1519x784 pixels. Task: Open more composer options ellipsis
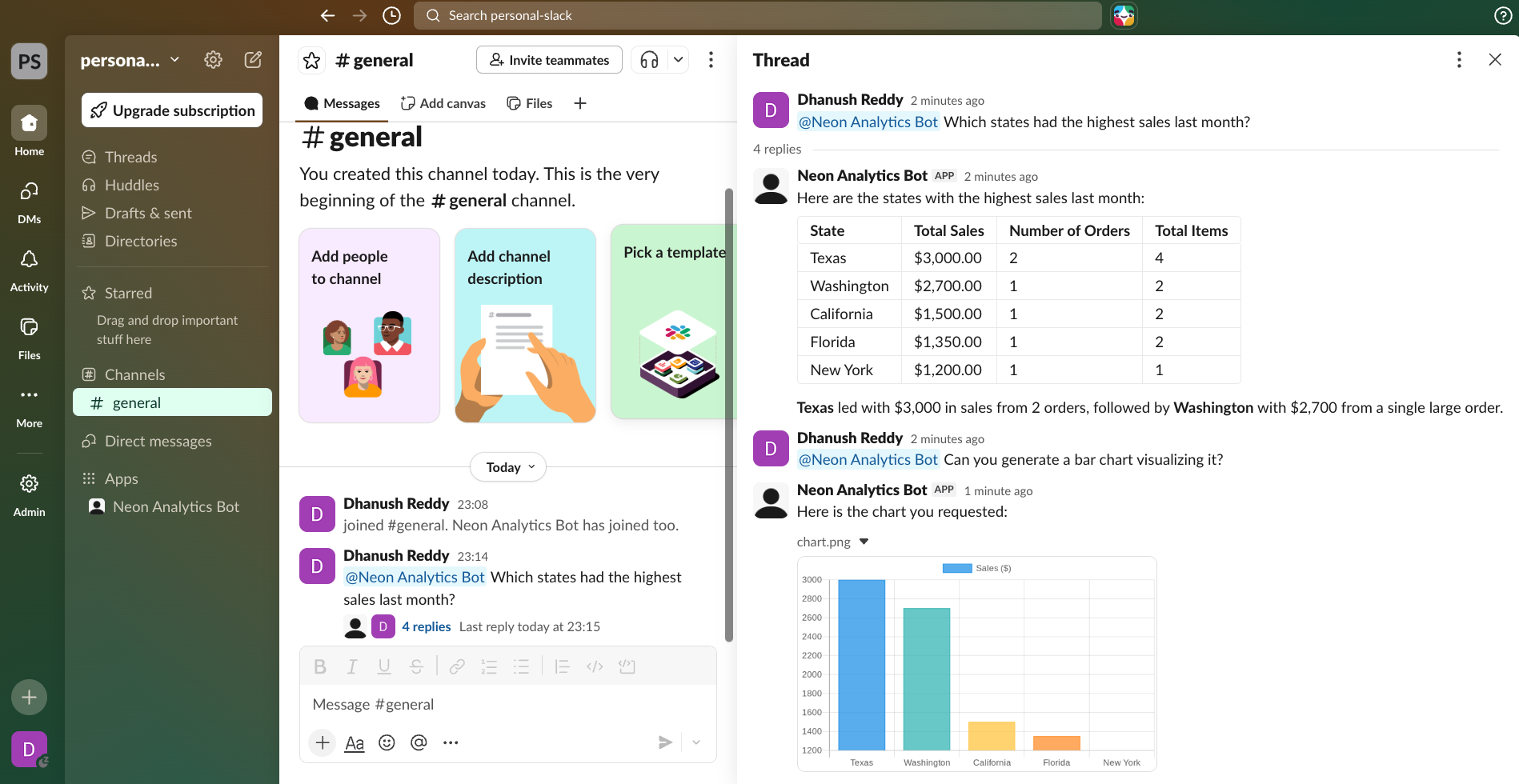tap(451, 742)
